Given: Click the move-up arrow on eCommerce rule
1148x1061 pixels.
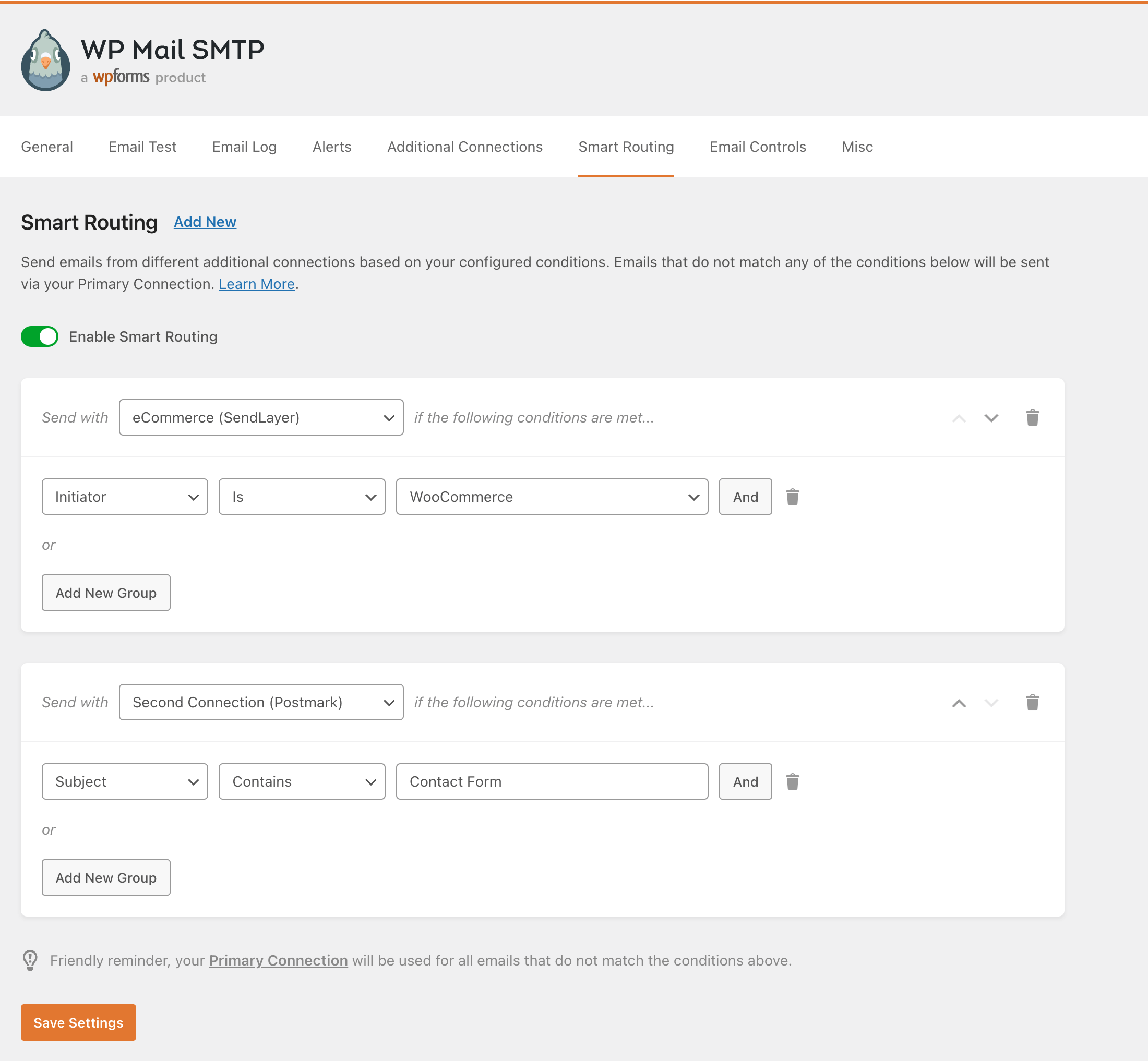Looking at the screenshot, I should [x=959, y=418].
